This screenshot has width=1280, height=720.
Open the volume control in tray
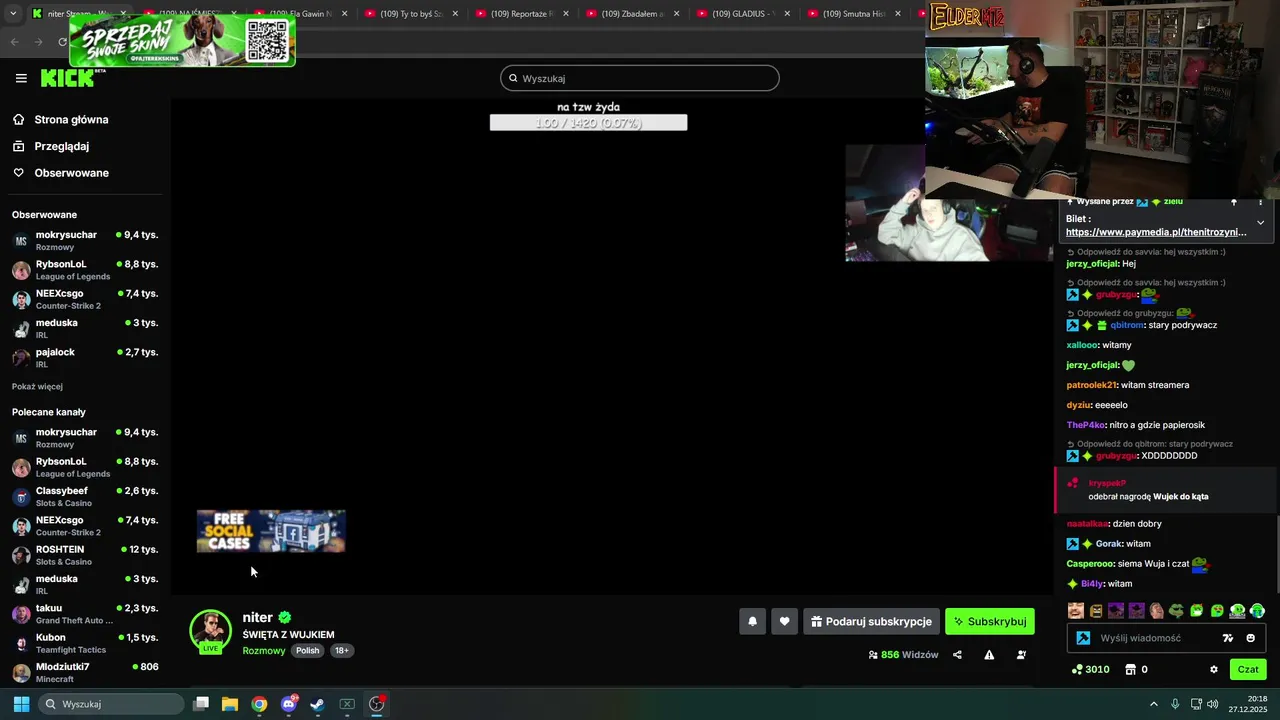coord(1213,704)
